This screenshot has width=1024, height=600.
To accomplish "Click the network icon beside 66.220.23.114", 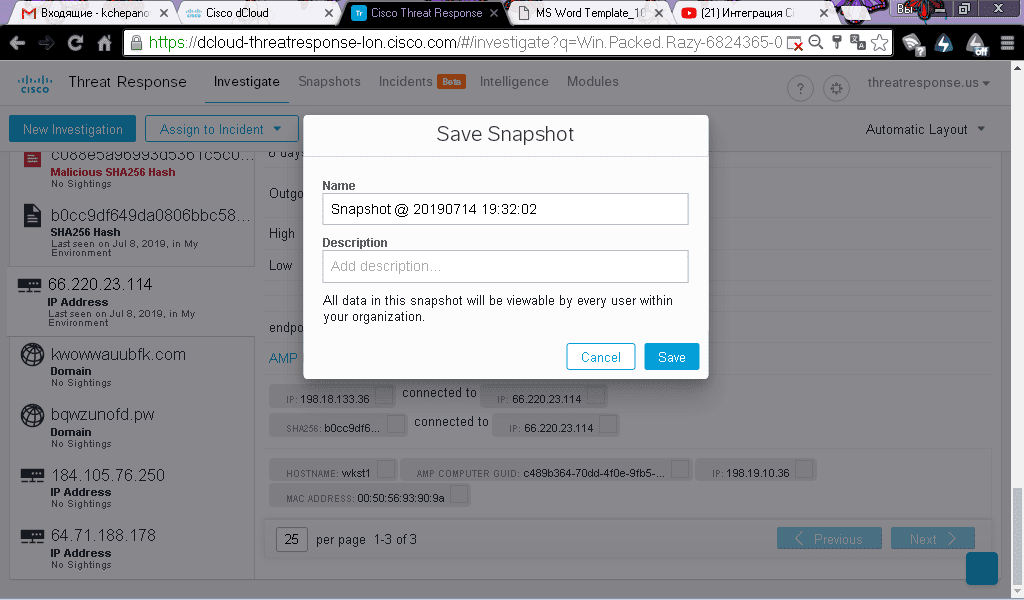I will (29, 285).
